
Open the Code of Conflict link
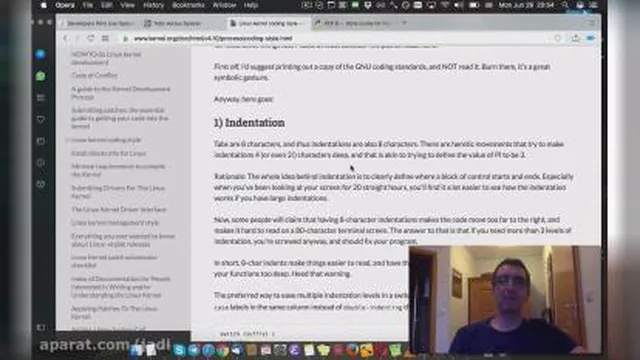94,76
